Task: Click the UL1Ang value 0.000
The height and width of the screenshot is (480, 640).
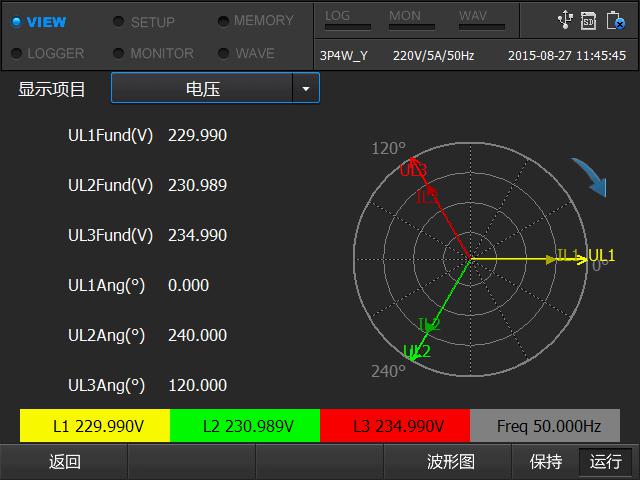Action: click(x=189, y=285)
